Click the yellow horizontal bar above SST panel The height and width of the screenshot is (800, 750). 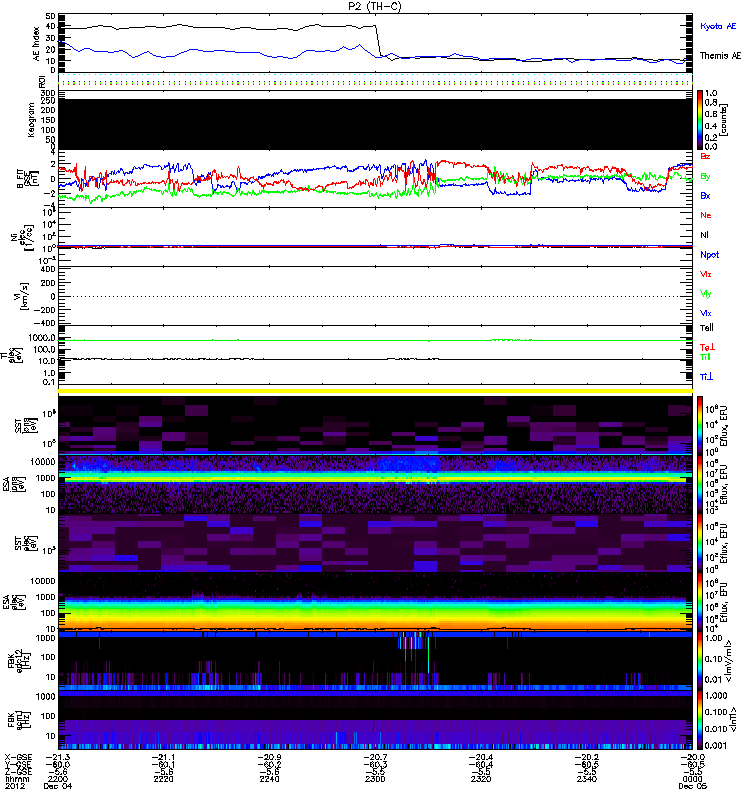click(x=376, y=391)
